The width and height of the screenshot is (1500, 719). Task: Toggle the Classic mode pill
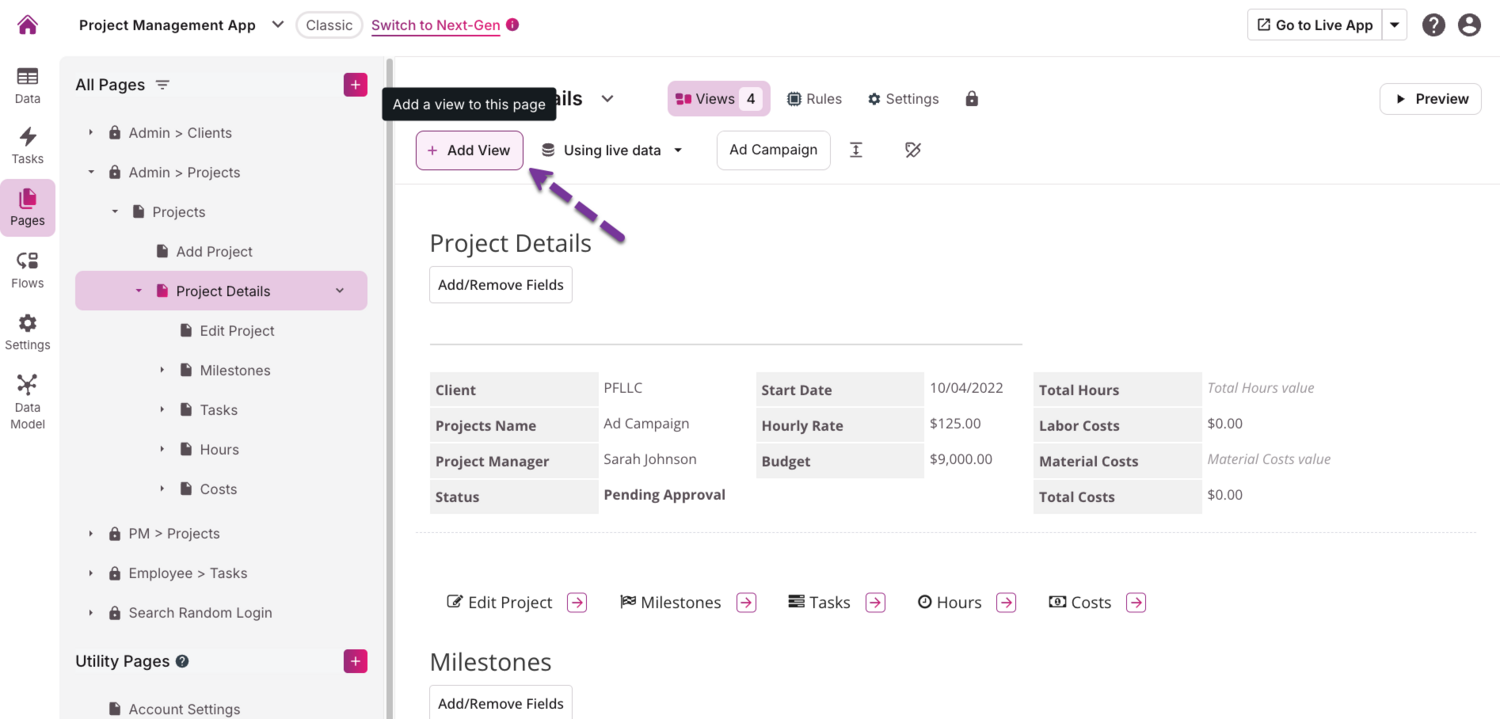329,25
